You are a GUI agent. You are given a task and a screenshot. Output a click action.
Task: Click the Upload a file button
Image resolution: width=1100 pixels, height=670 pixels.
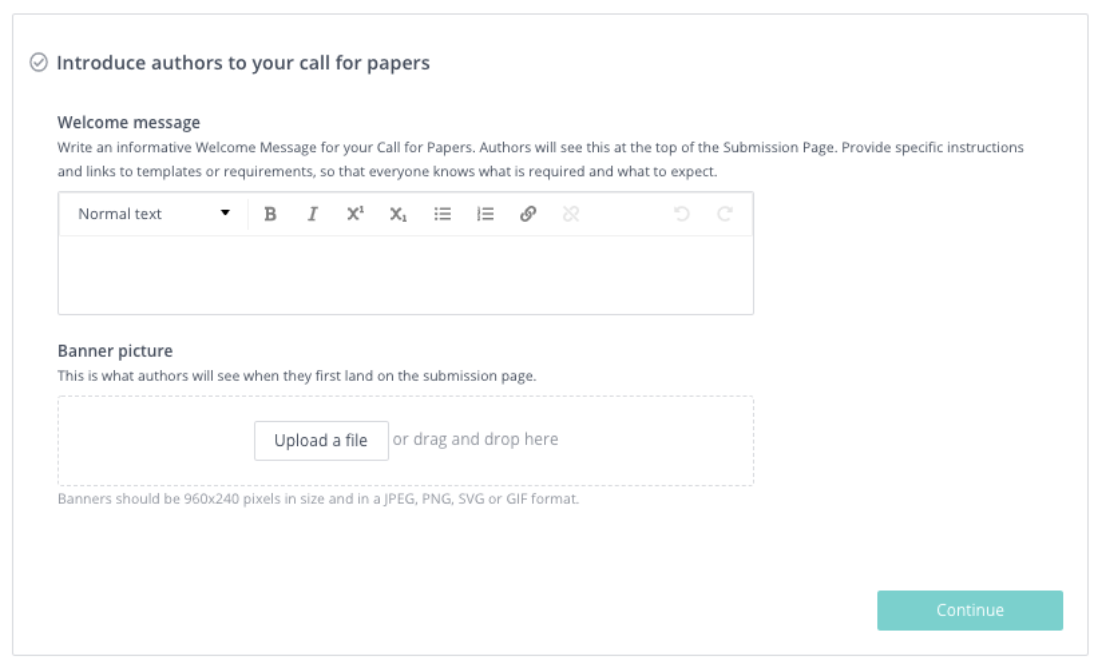[x=321, y=441]
